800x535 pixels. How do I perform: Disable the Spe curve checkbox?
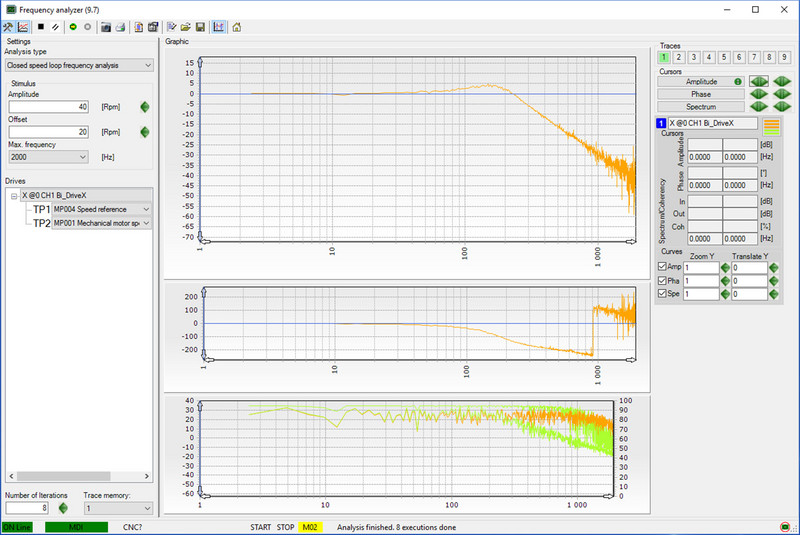tap(662, 295)
